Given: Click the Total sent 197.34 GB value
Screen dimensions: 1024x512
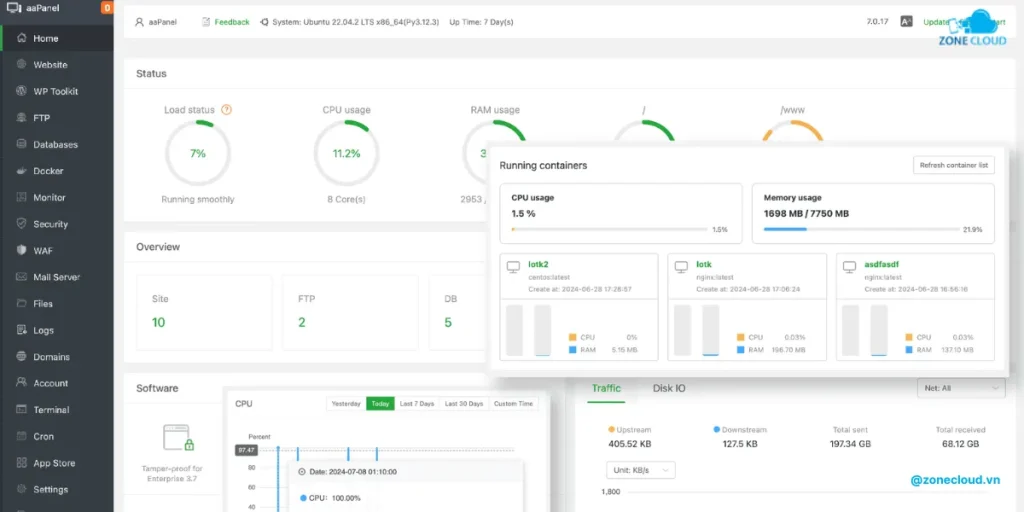Looking at the screenshot, I should (x=850, y=444).
